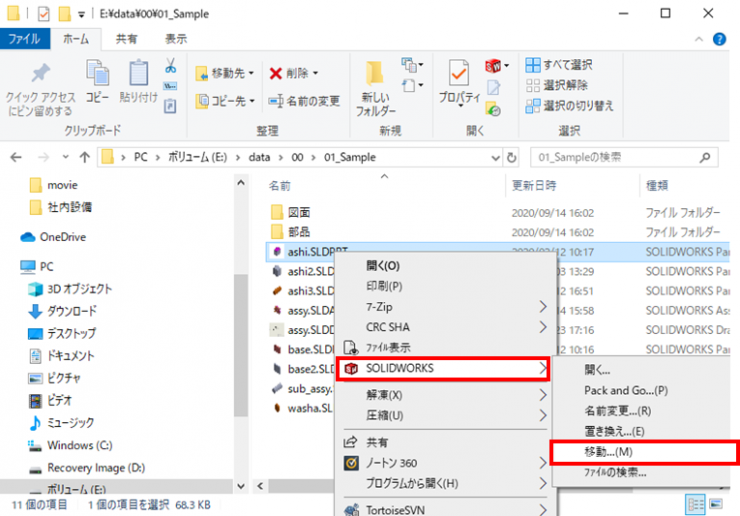Select the 部品 folder in file list

pos(291,232)
